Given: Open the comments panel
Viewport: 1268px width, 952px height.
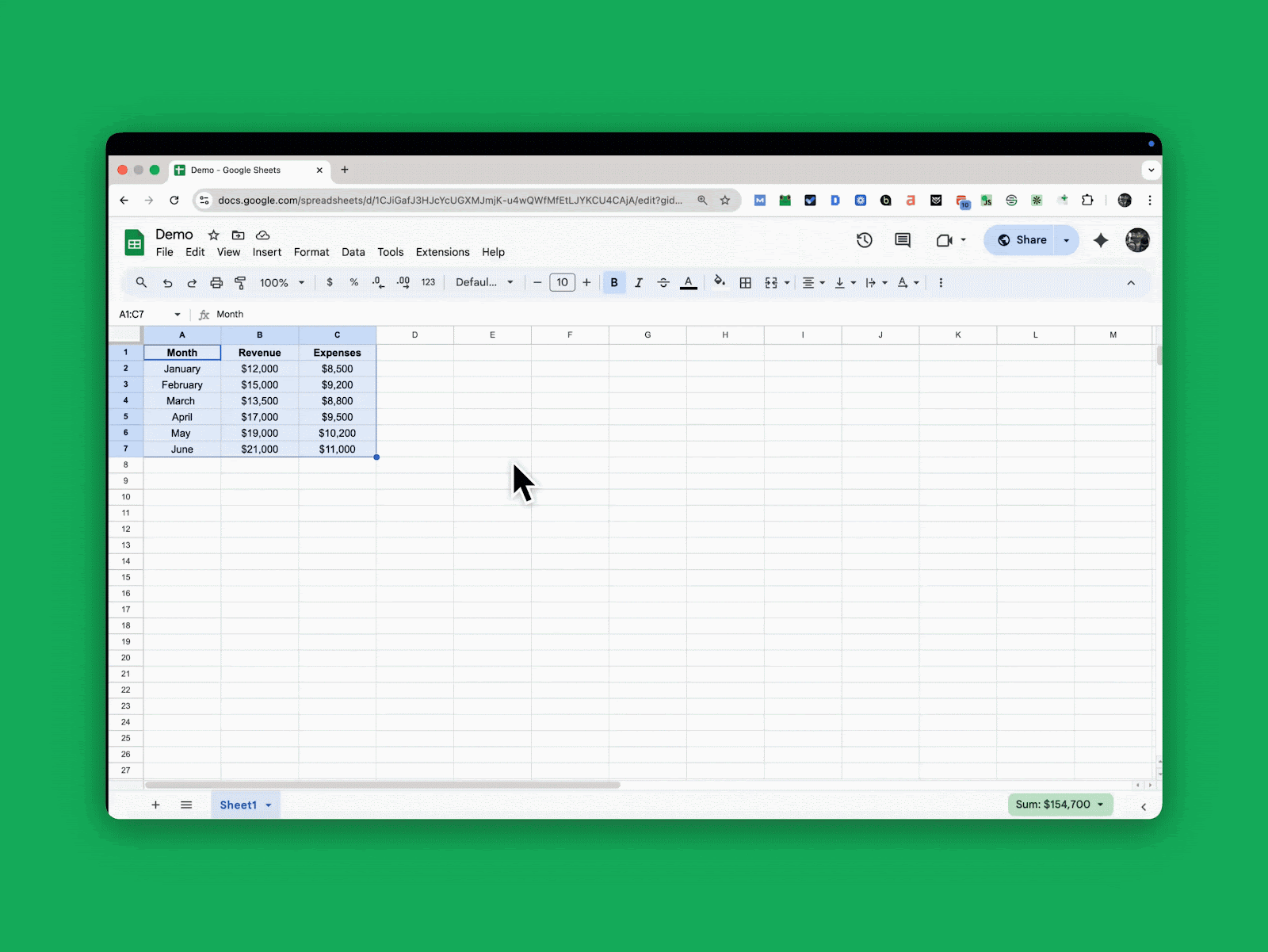Looking at the screenshot, I should (901, 240).
